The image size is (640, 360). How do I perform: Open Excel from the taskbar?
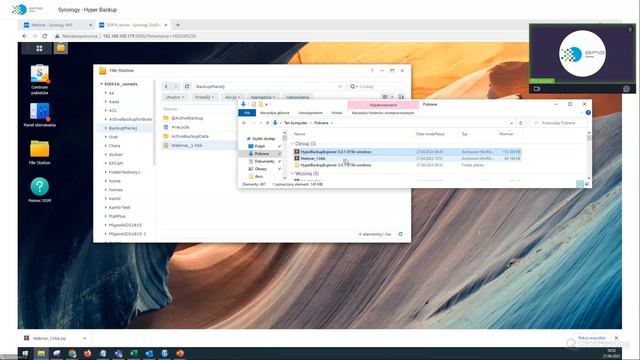134,353
